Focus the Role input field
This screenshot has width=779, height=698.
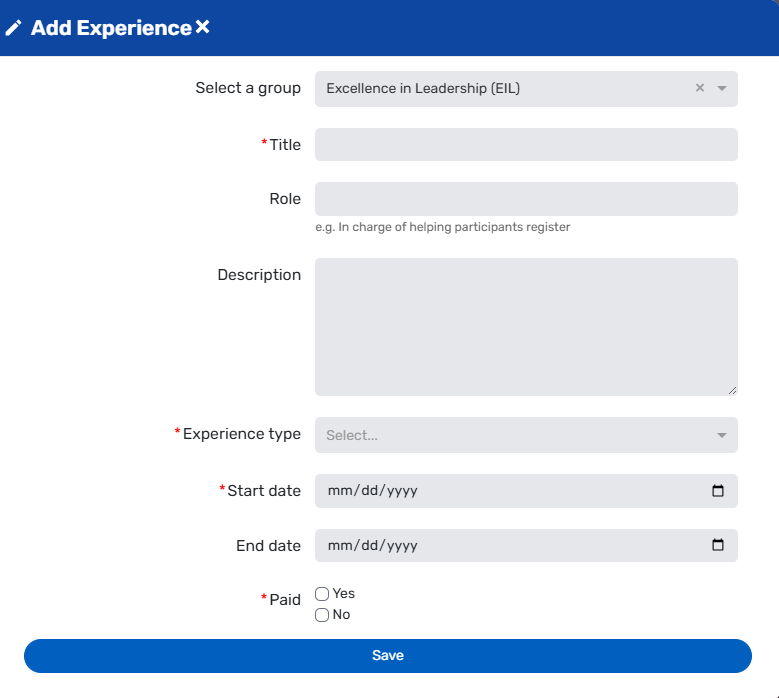tap(526, 199)
